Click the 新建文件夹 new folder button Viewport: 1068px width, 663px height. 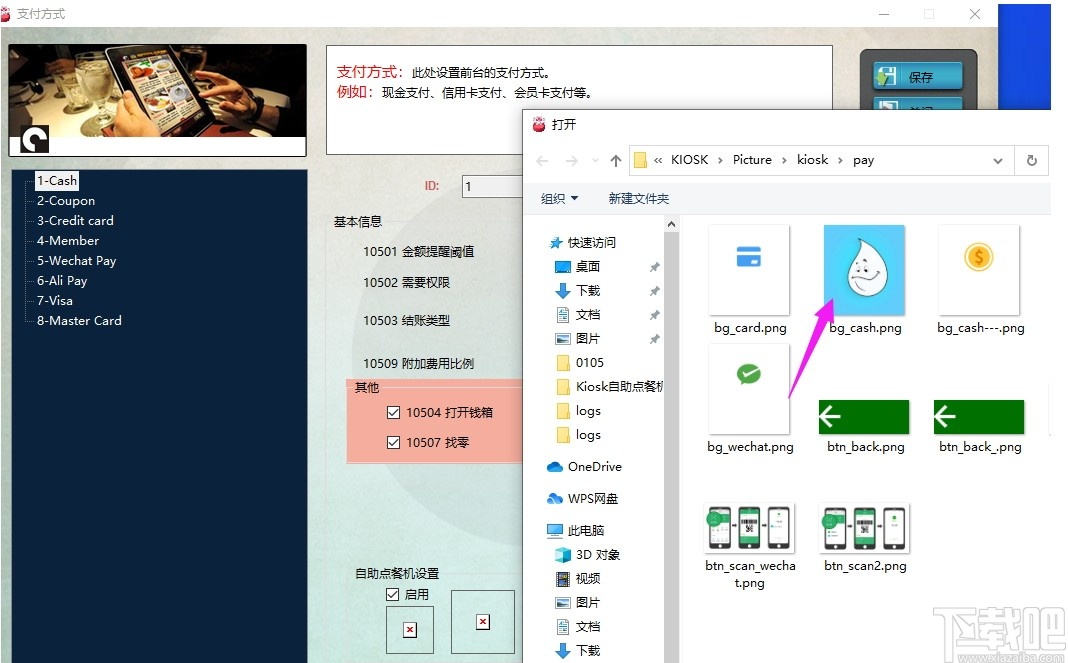tap(638, 198)
